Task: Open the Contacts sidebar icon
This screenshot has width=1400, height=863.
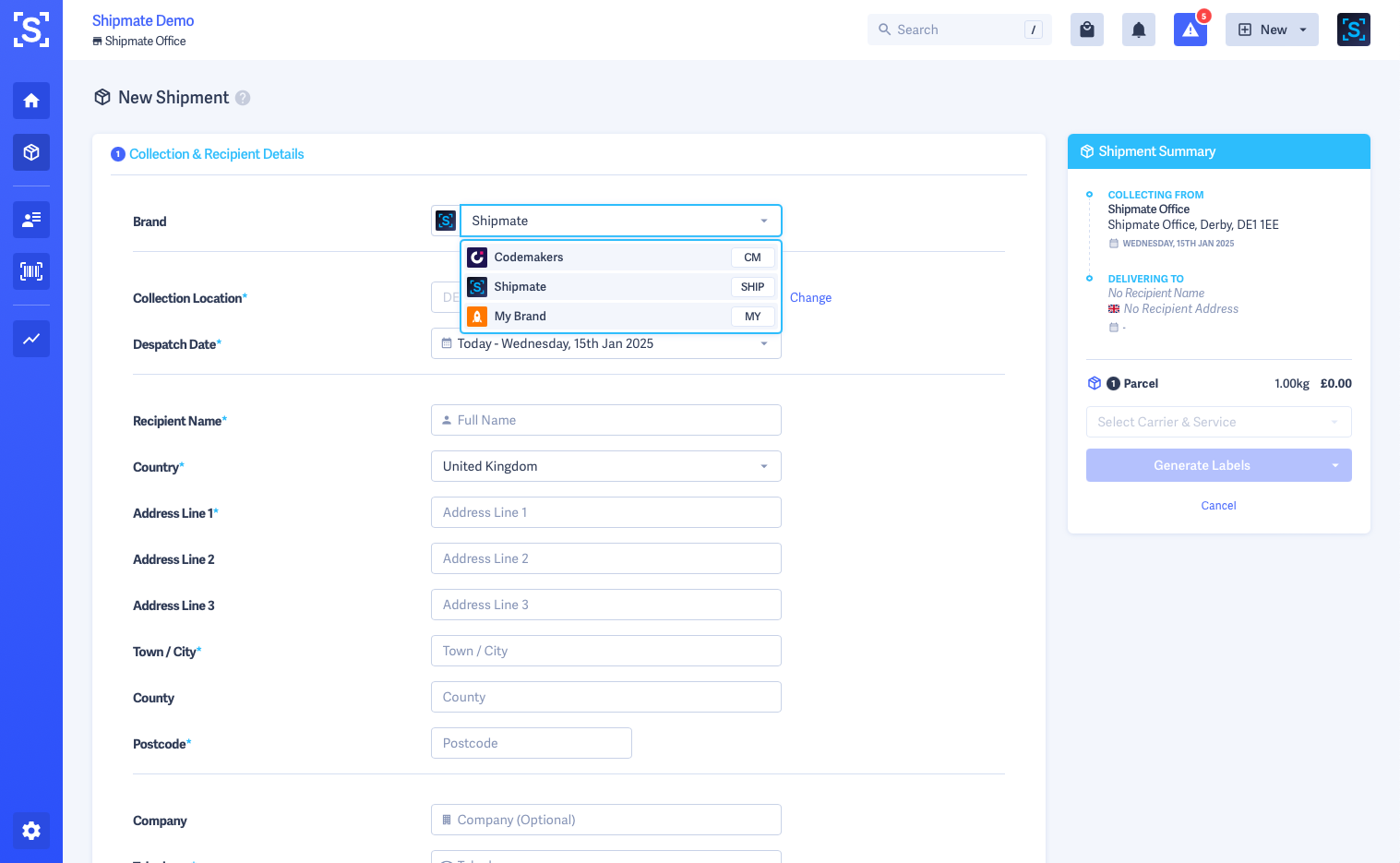Action: coord(31,220)
